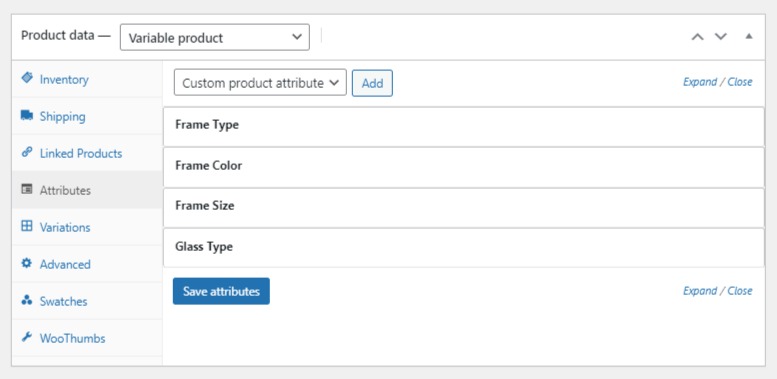777x379 pixels.
Task: Move Product data panel up
Action: click(698, 37)
